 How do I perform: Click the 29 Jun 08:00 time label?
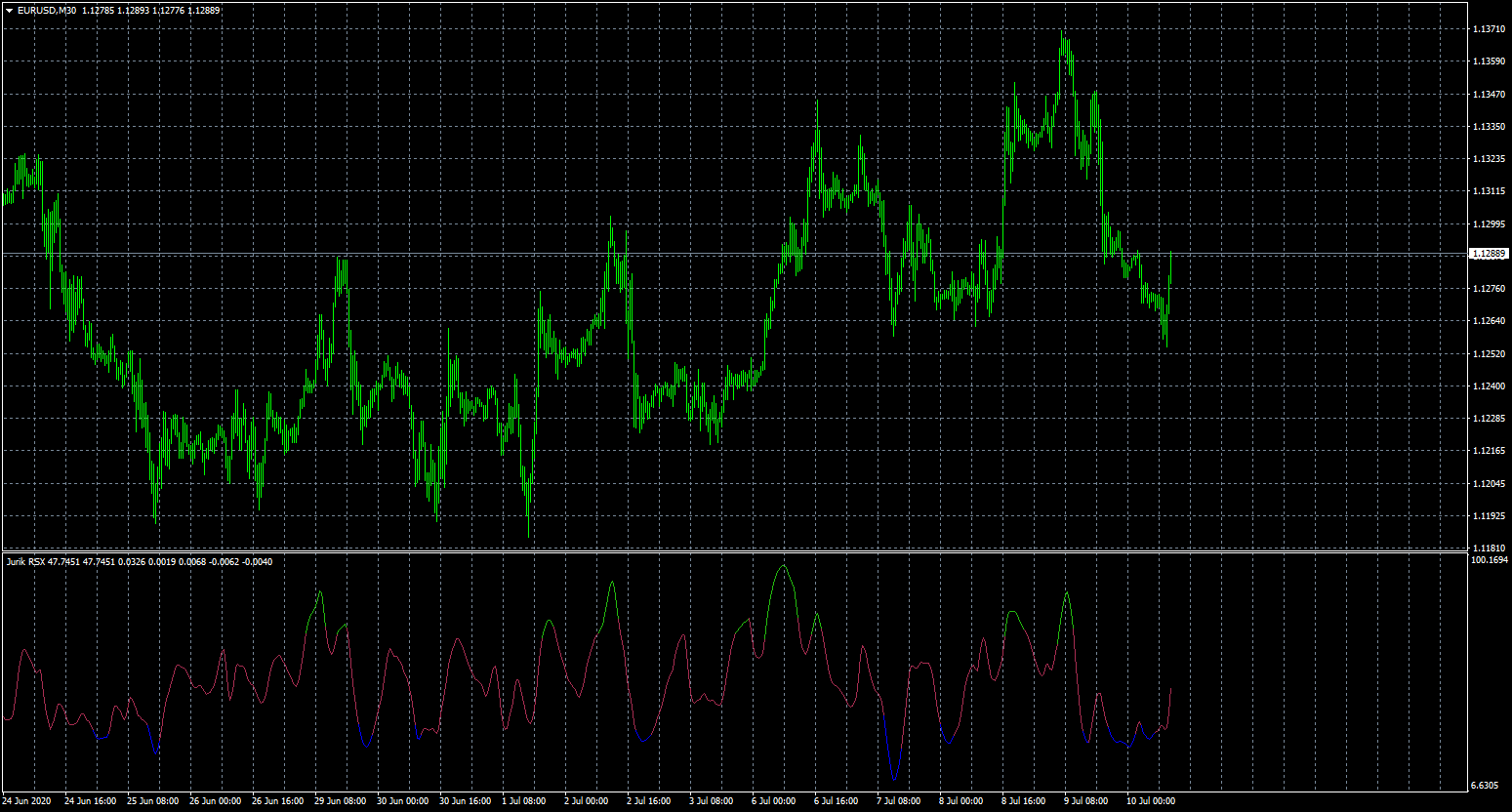click(x=341, y=801)
